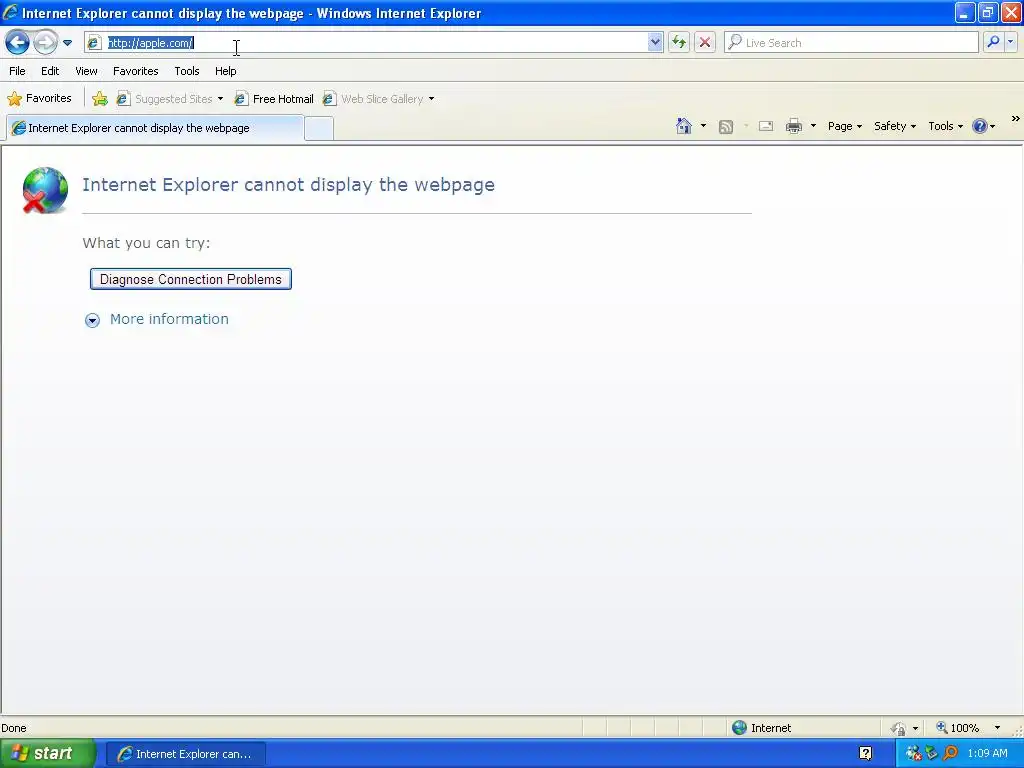This screenshot has width=1024, height=768.
Task: Open the File menu
Action: click(18, 71)
